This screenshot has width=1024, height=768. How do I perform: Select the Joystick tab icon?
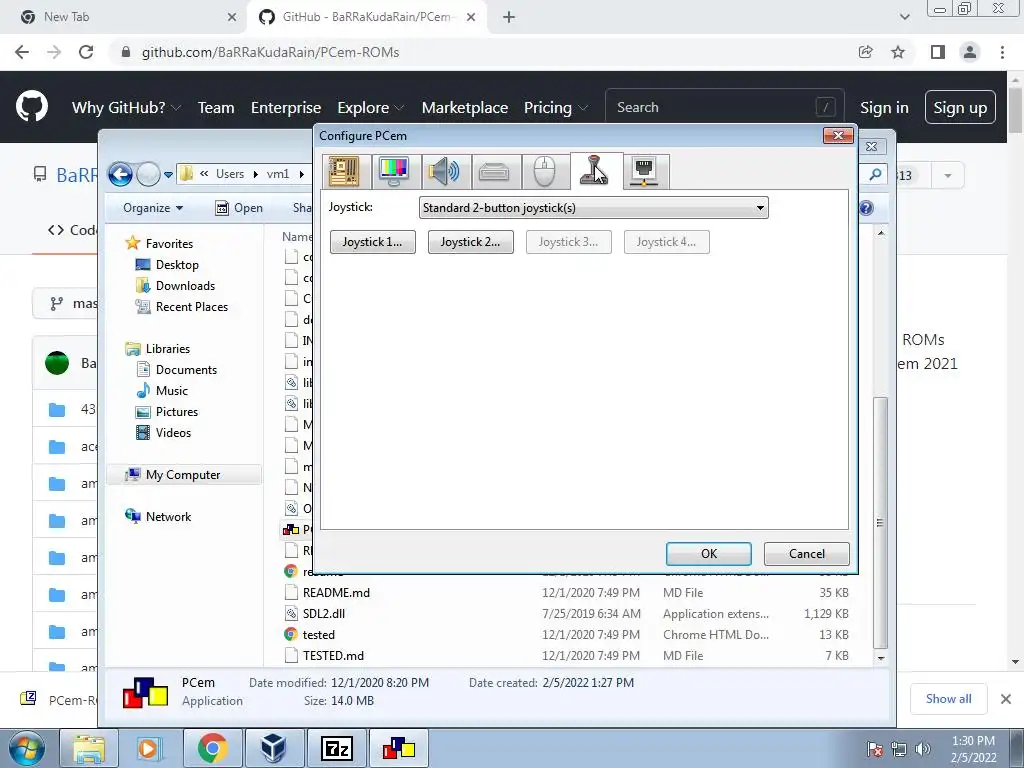click(x=596, y=171)
